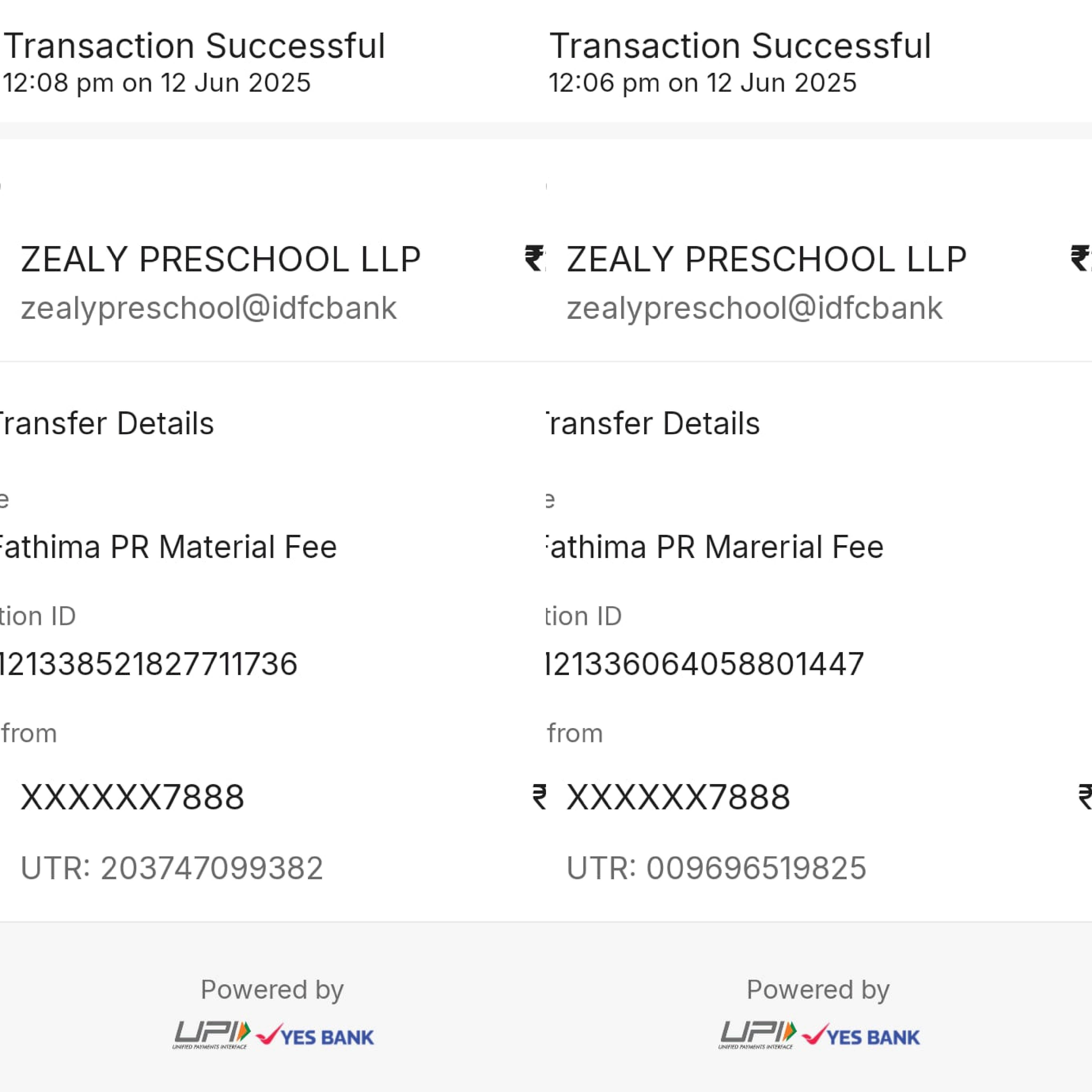Image resolution: width=1092 pixels, height=1092 pixels.
Task: Click the 12:08 pm Transaction Successful heading
Action: click(x=194, y=46)
